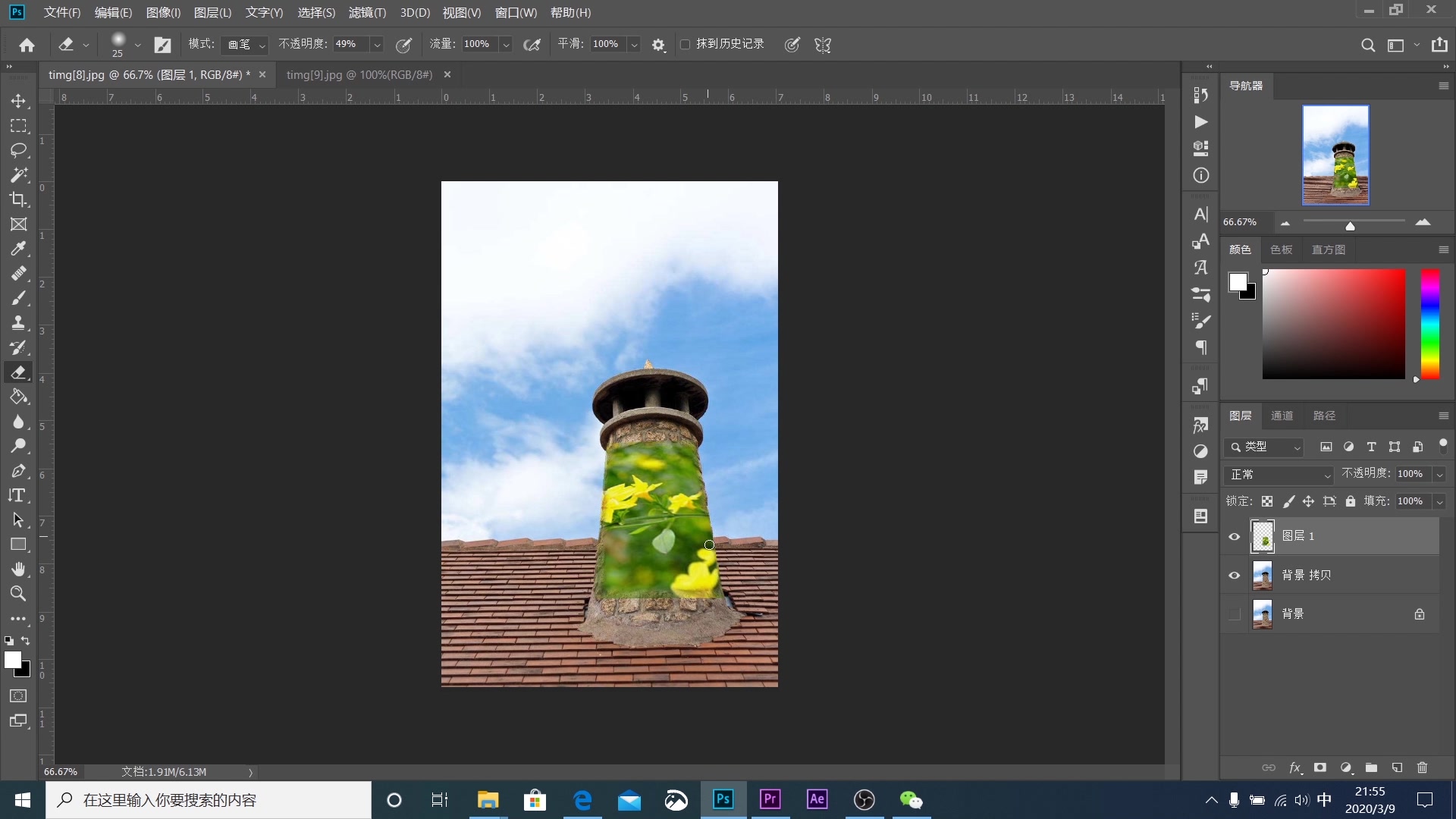Switch to the 通道 tab
Image resolution: width=1456 pixels, height=819 pixels.
click(x=1282, y=416)
